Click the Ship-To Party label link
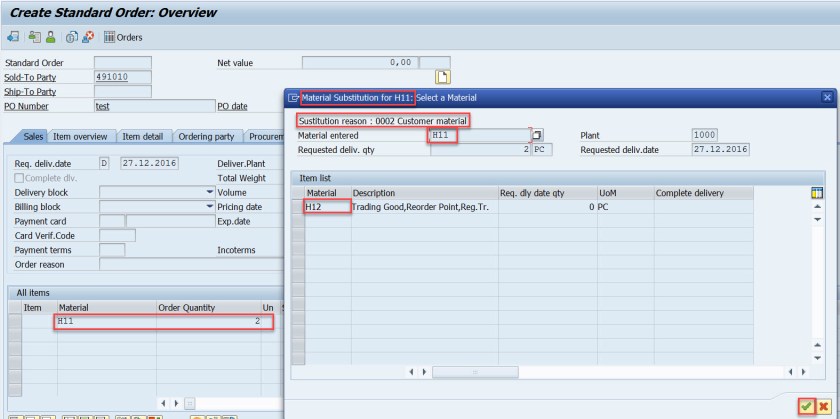This screenshot has height=419, width=840. point(30,92)
